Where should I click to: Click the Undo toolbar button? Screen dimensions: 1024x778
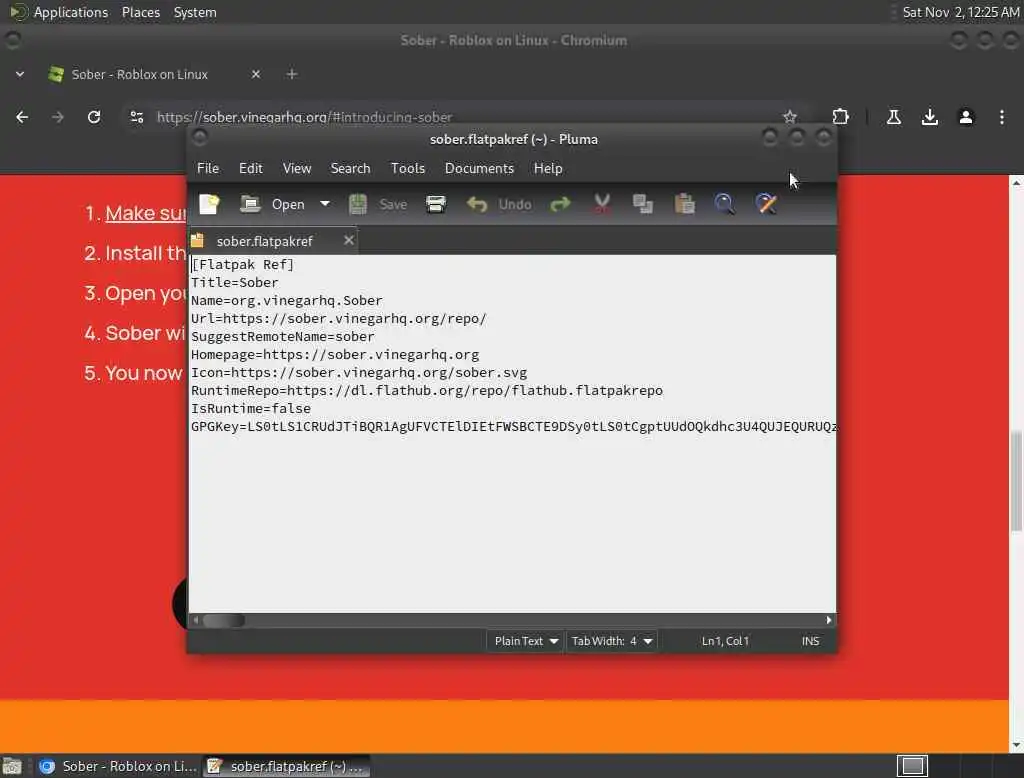[499, 204]
